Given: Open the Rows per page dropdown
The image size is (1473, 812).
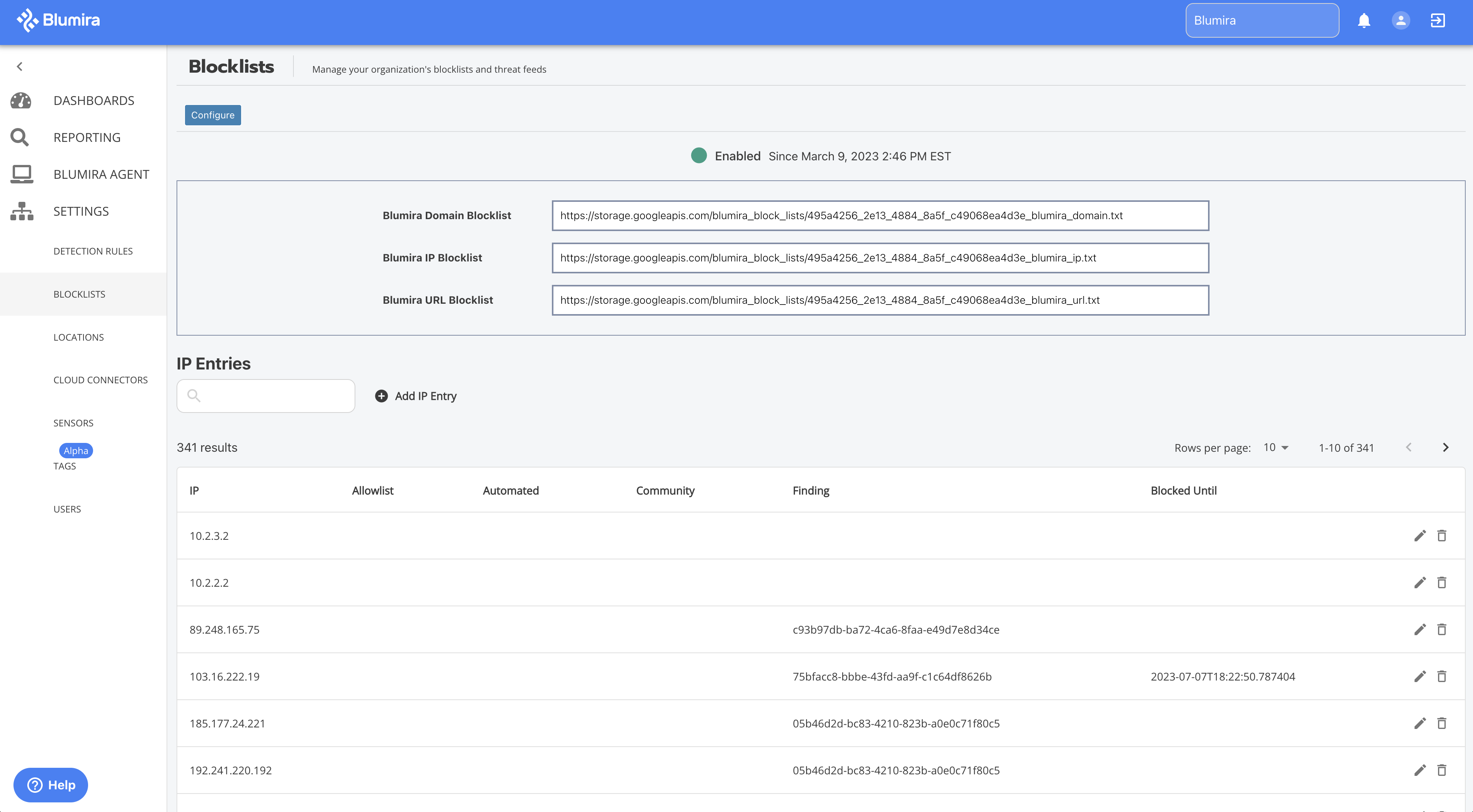Looking at the screenshot, I should pos(1275,448).
